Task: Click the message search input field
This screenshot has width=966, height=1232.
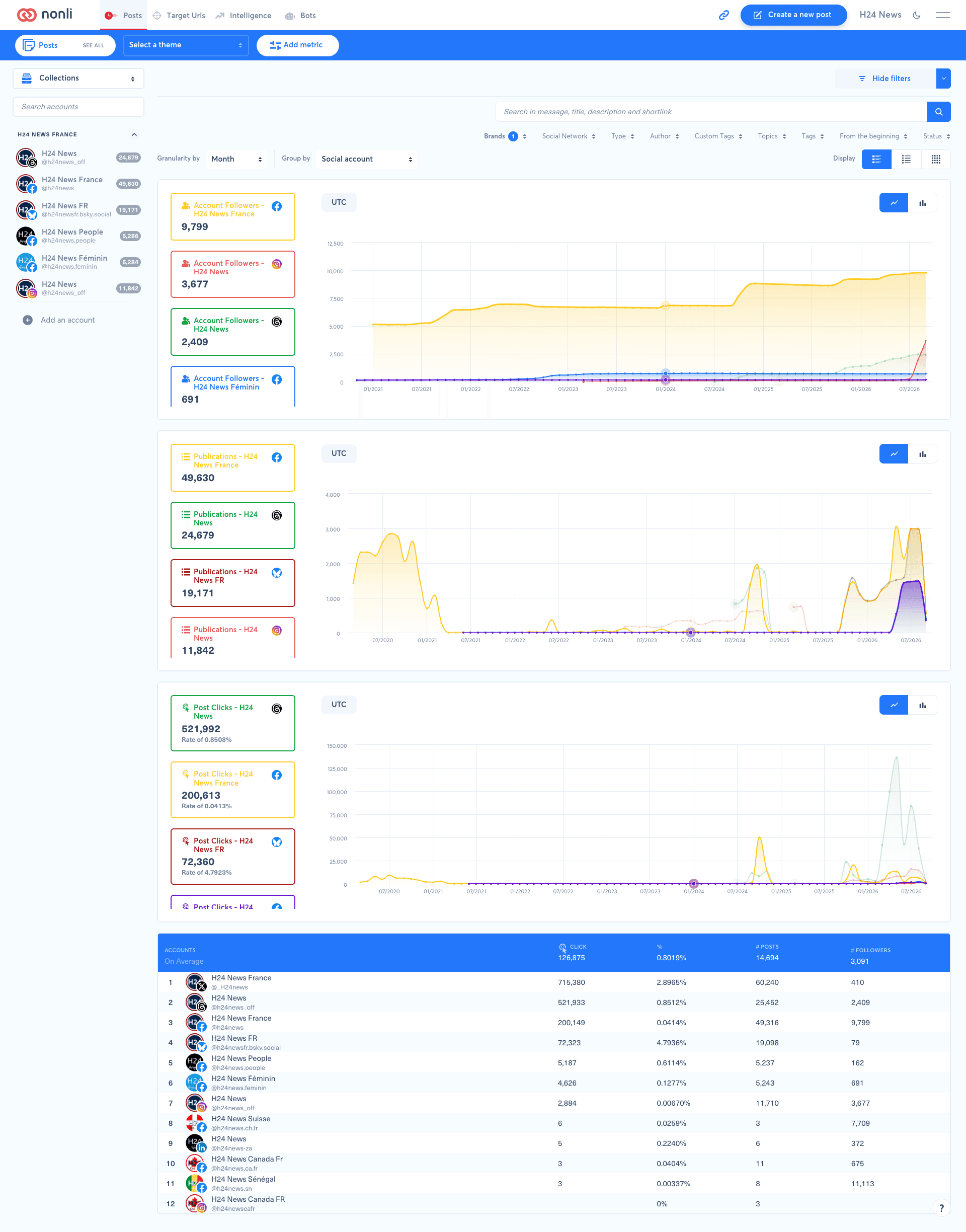Action: (x=711, y=112)
